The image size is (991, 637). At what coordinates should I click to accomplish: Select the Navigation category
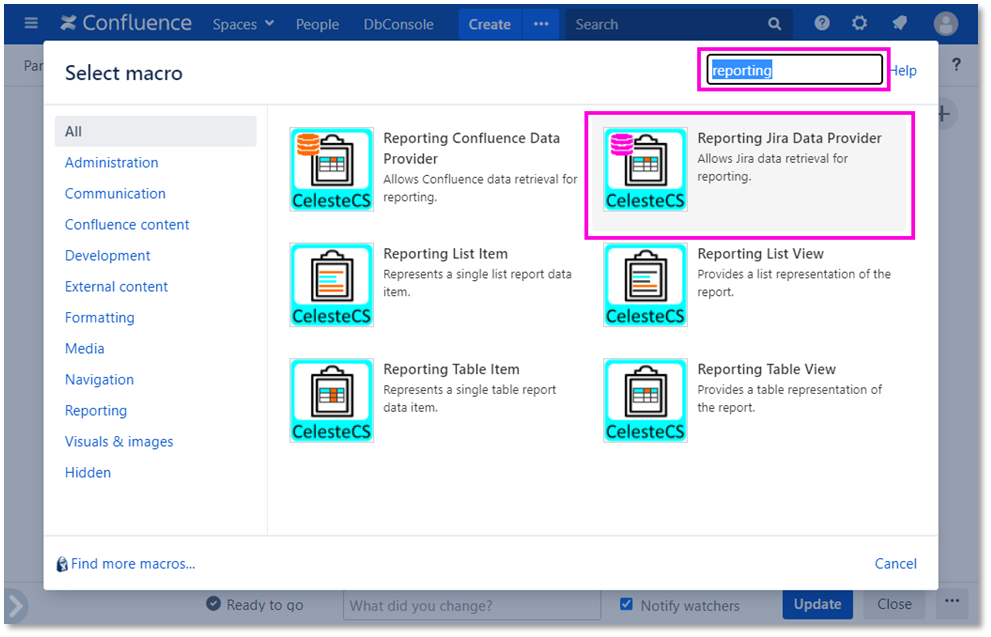pos(99,379)
